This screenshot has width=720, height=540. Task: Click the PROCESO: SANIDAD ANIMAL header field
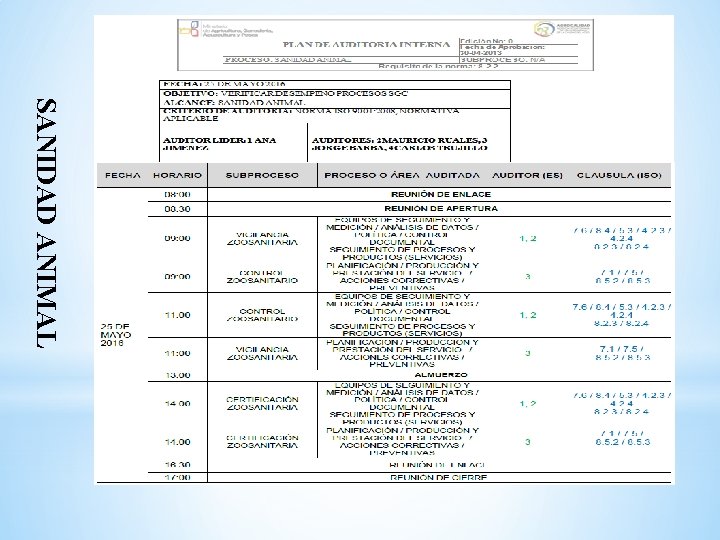coord(341,60)
